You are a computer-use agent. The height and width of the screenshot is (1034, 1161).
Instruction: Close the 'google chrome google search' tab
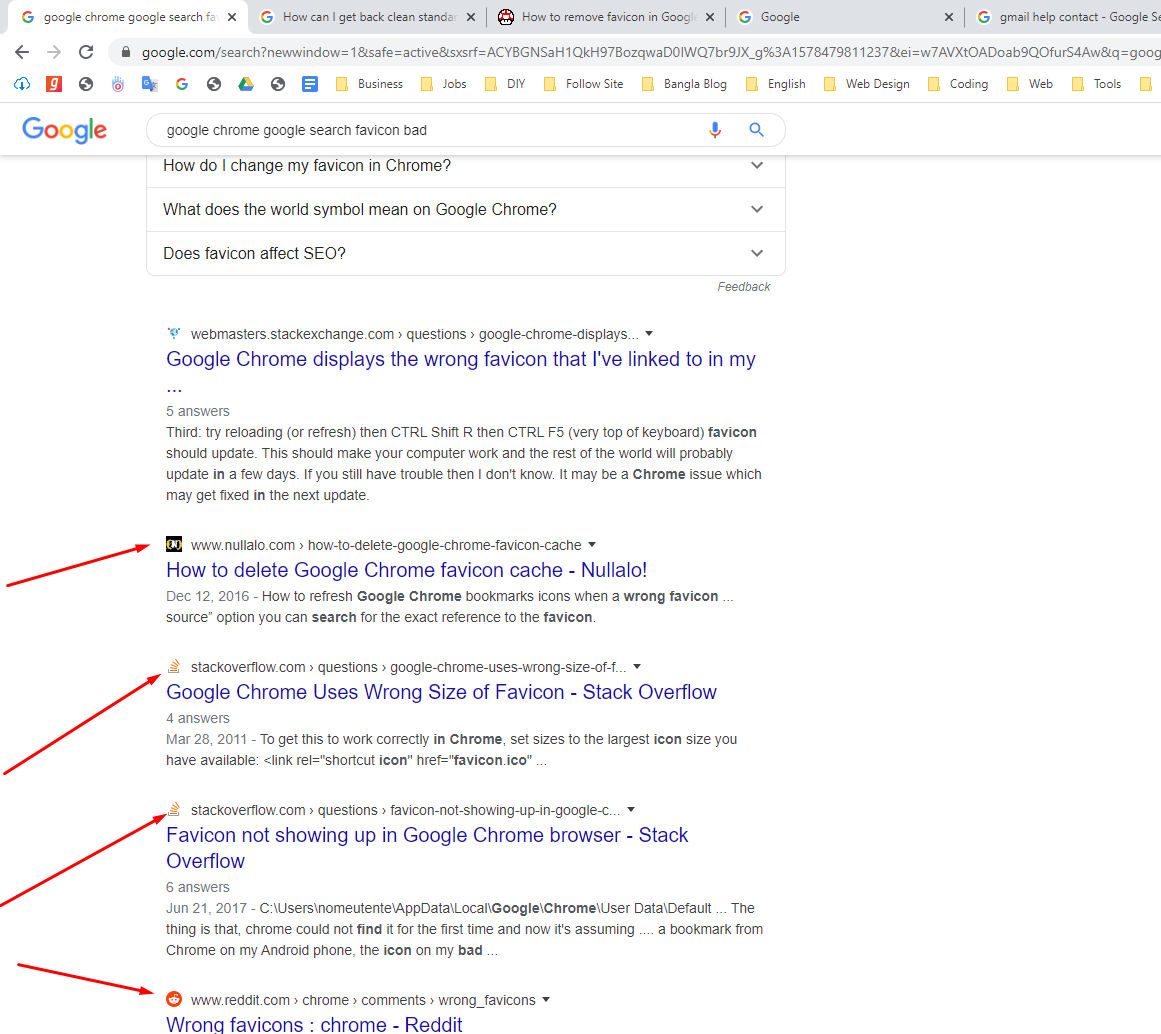click(232, 17)
